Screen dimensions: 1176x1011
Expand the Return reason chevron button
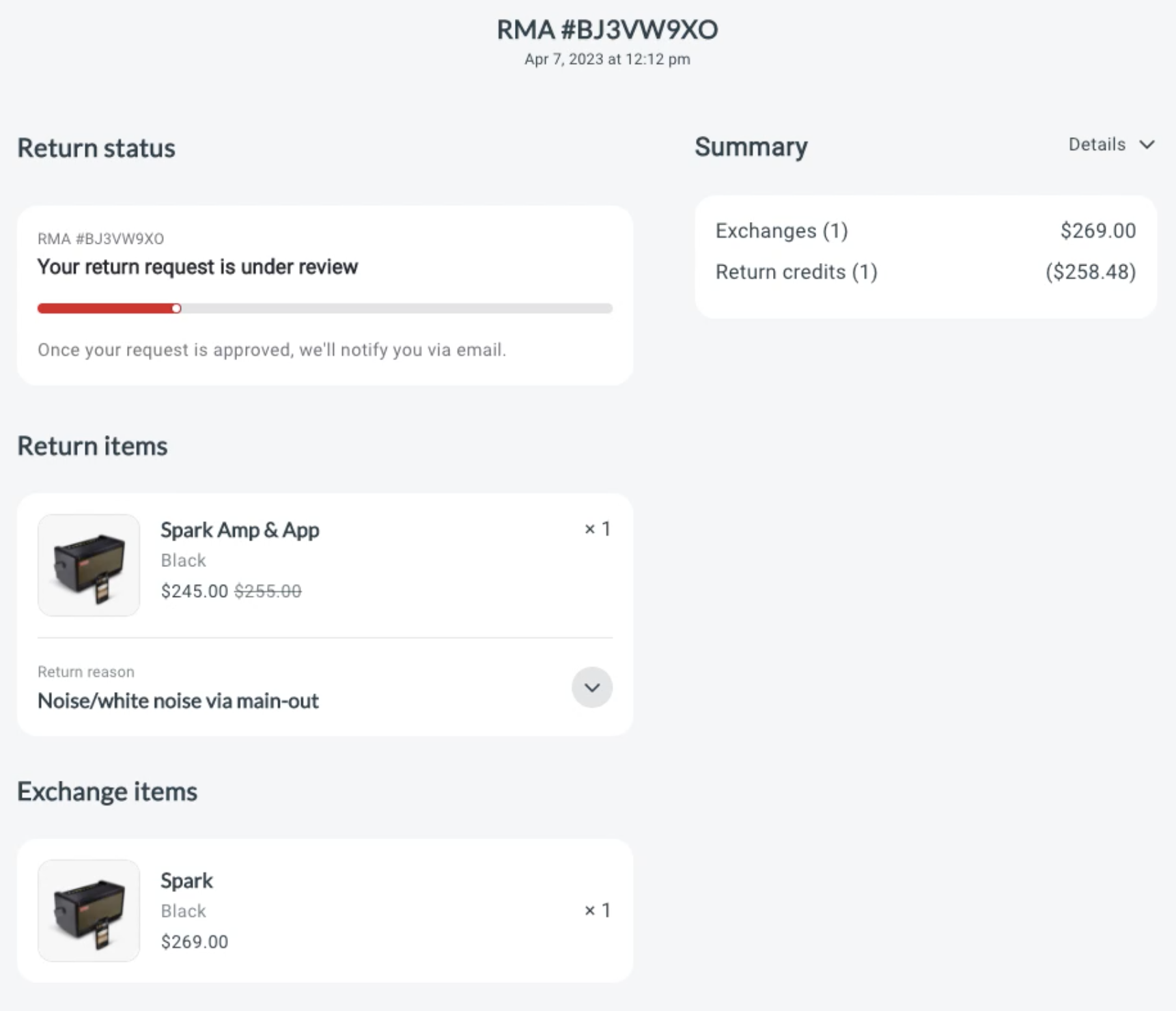click(592, 687)
